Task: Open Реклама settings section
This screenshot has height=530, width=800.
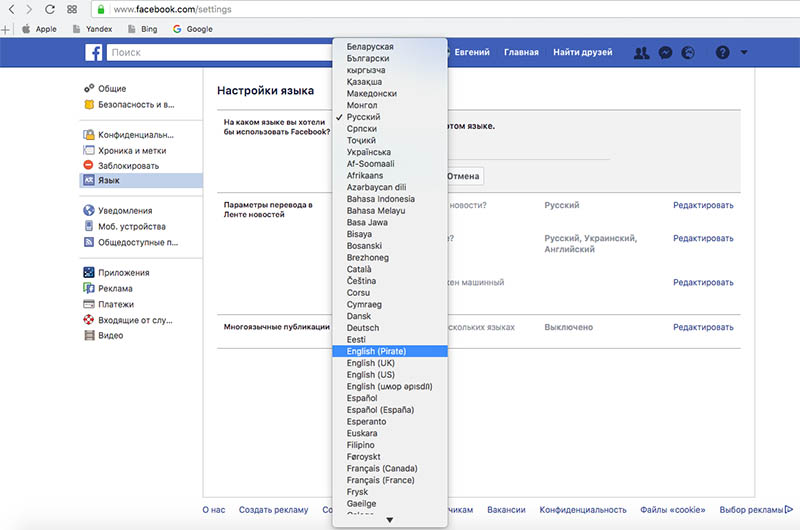Action: pyautogui.click(x=108, y=288)
